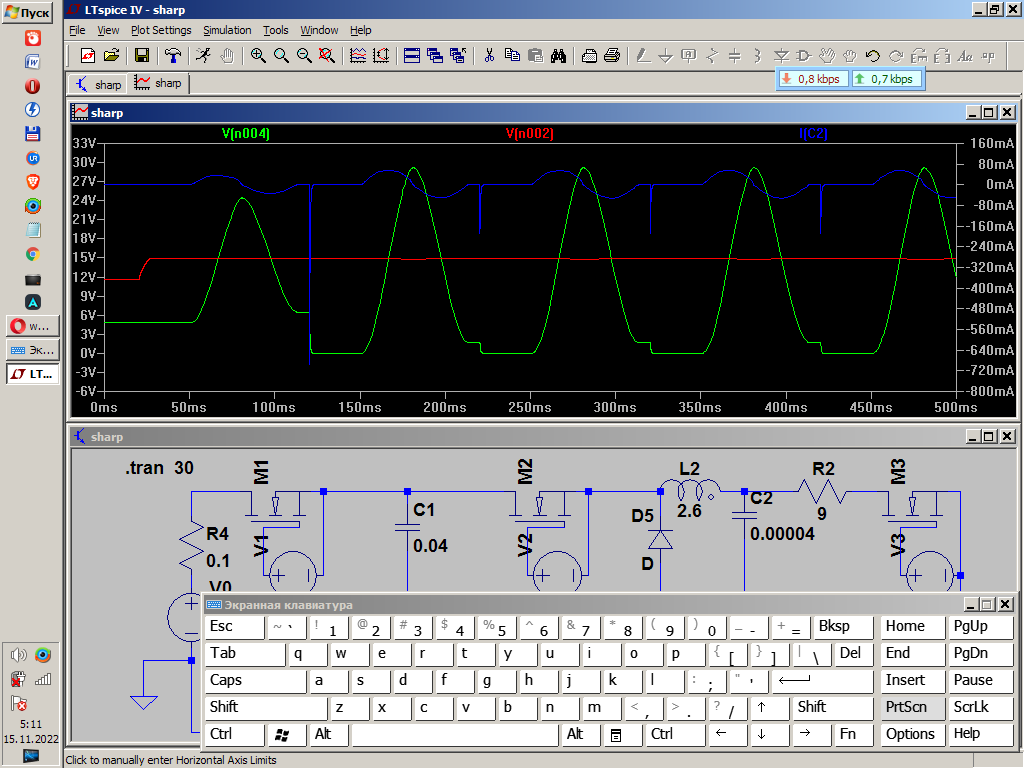
Task: Tile windows with the Tile icon
Action: point(411,55)
